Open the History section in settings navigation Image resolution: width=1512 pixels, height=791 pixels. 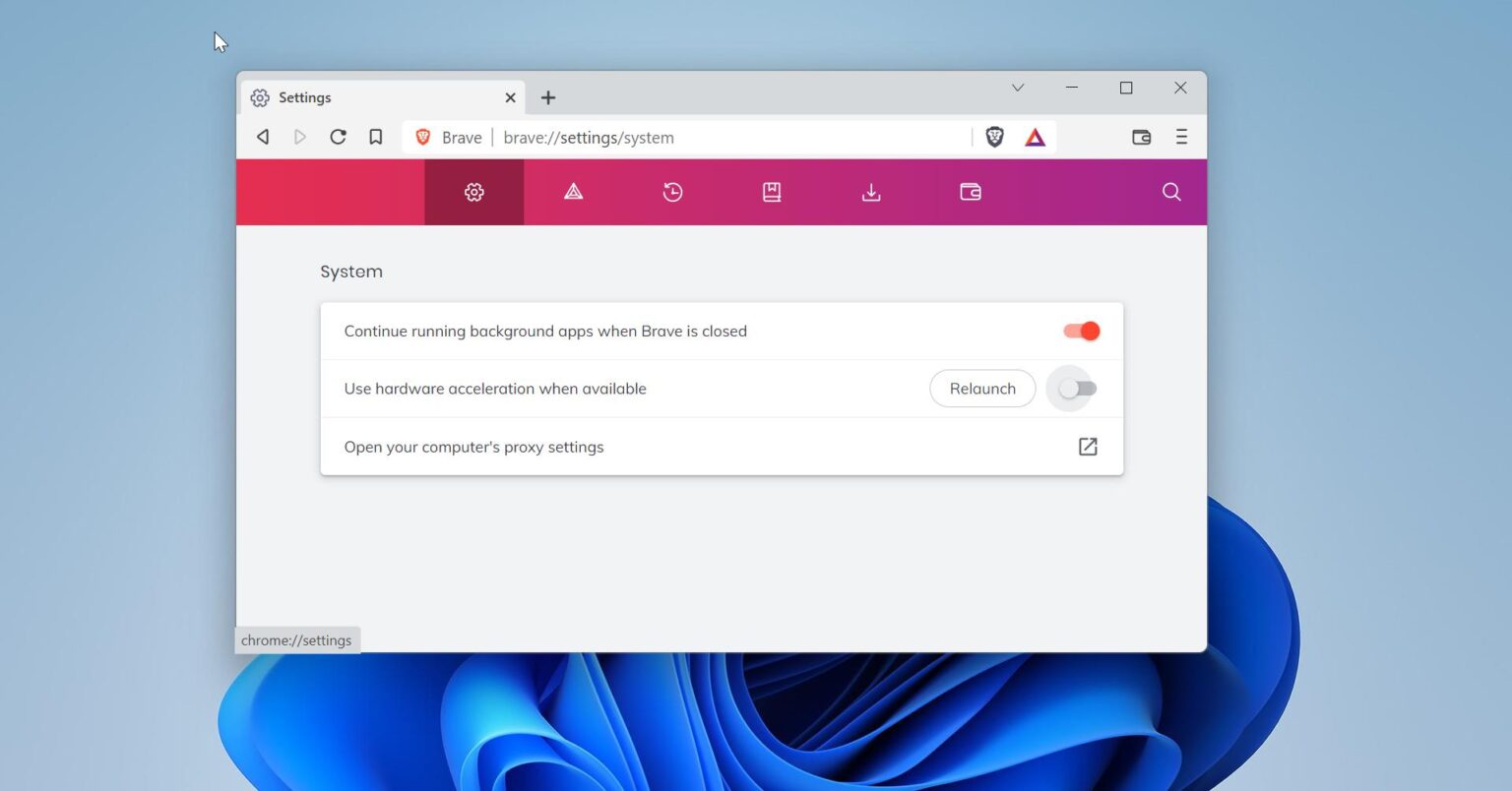pos(672,192)
